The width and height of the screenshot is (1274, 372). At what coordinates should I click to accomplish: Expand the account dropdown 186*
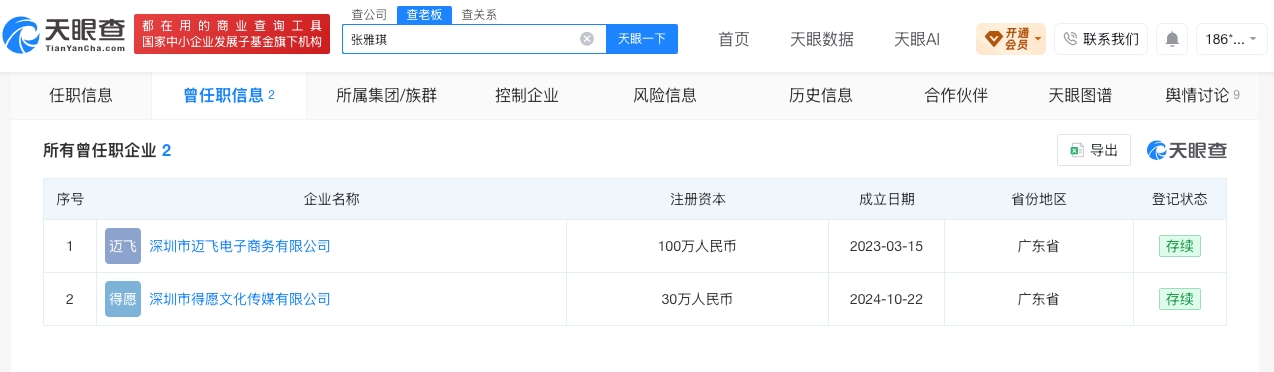coord(1232,39)
